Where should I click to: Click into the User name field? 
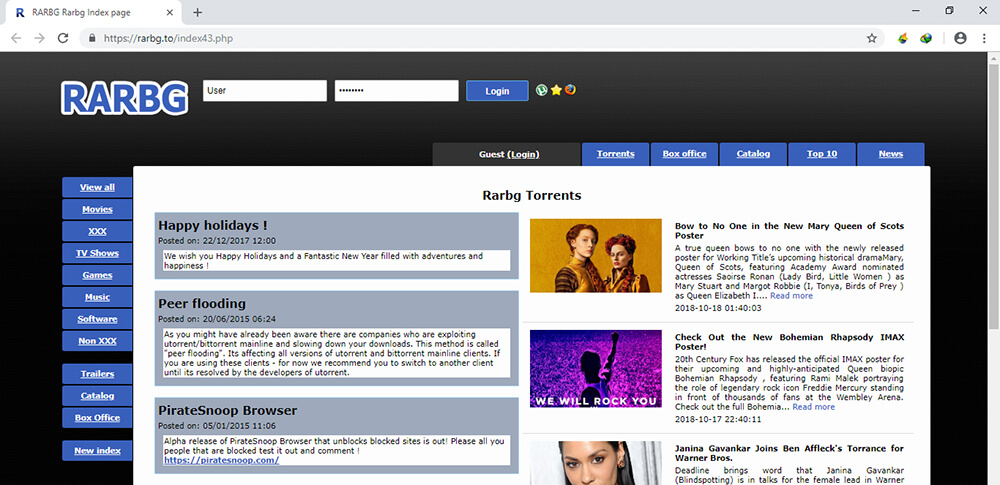click(x=265, y=91)
